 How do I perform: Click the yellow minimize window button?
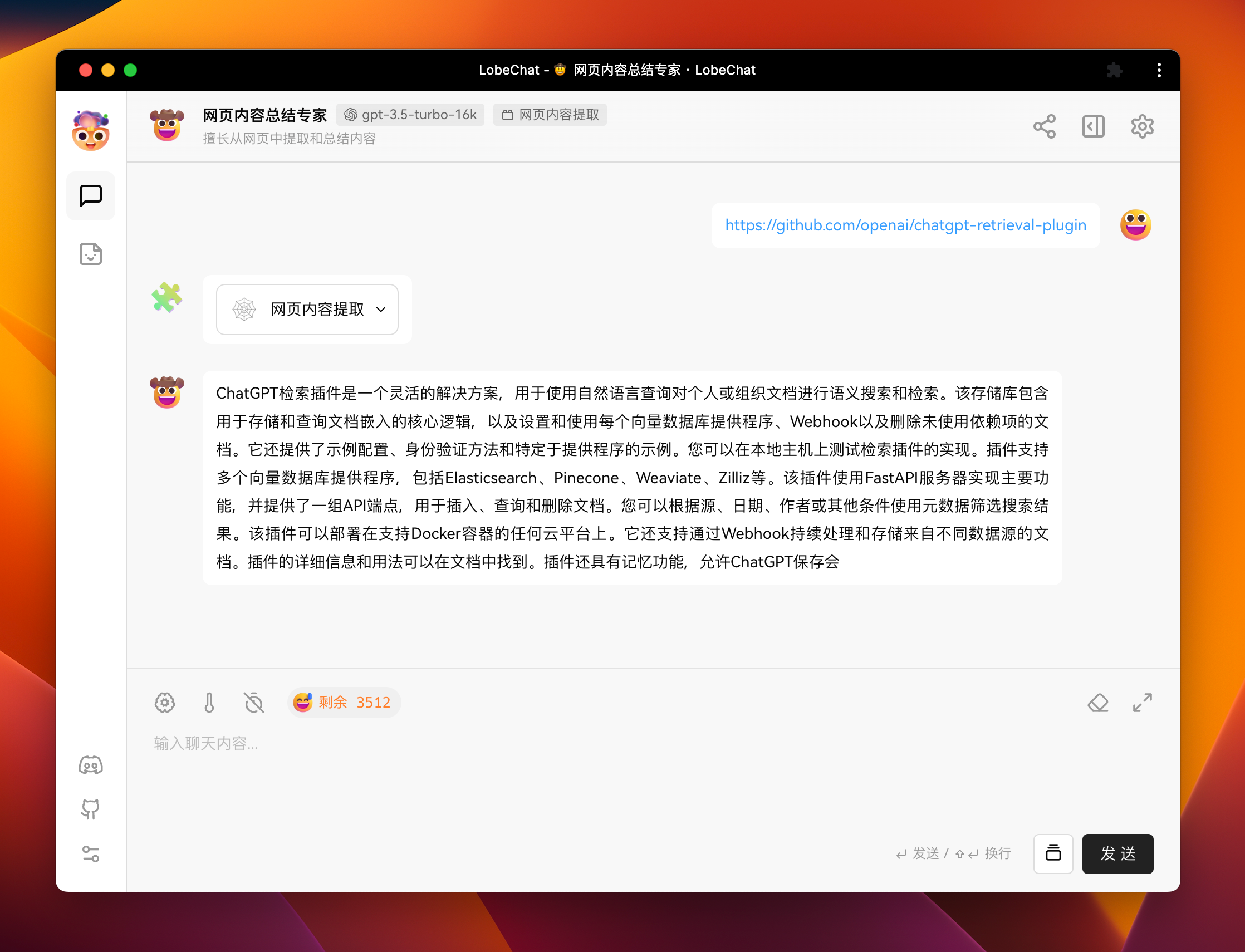(107, 70)
